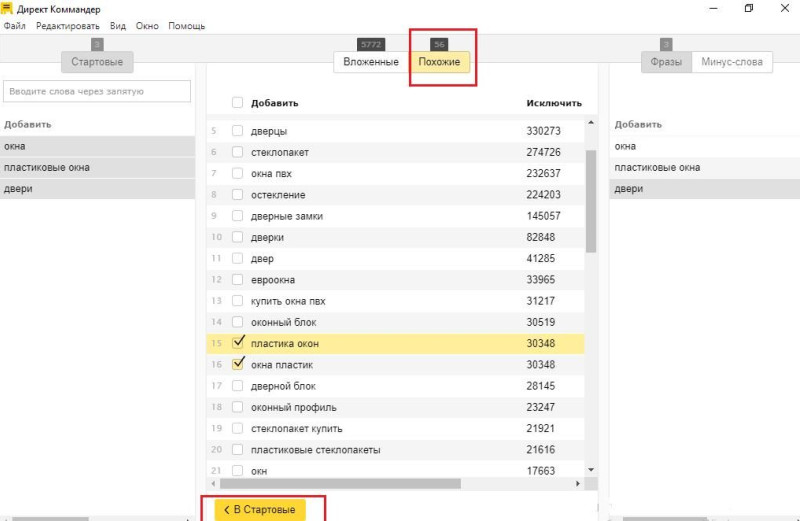Click the 5772 counter badge above Вложенные
The height and width of the screenshot is (521, 800).
(x=371, y=44)
